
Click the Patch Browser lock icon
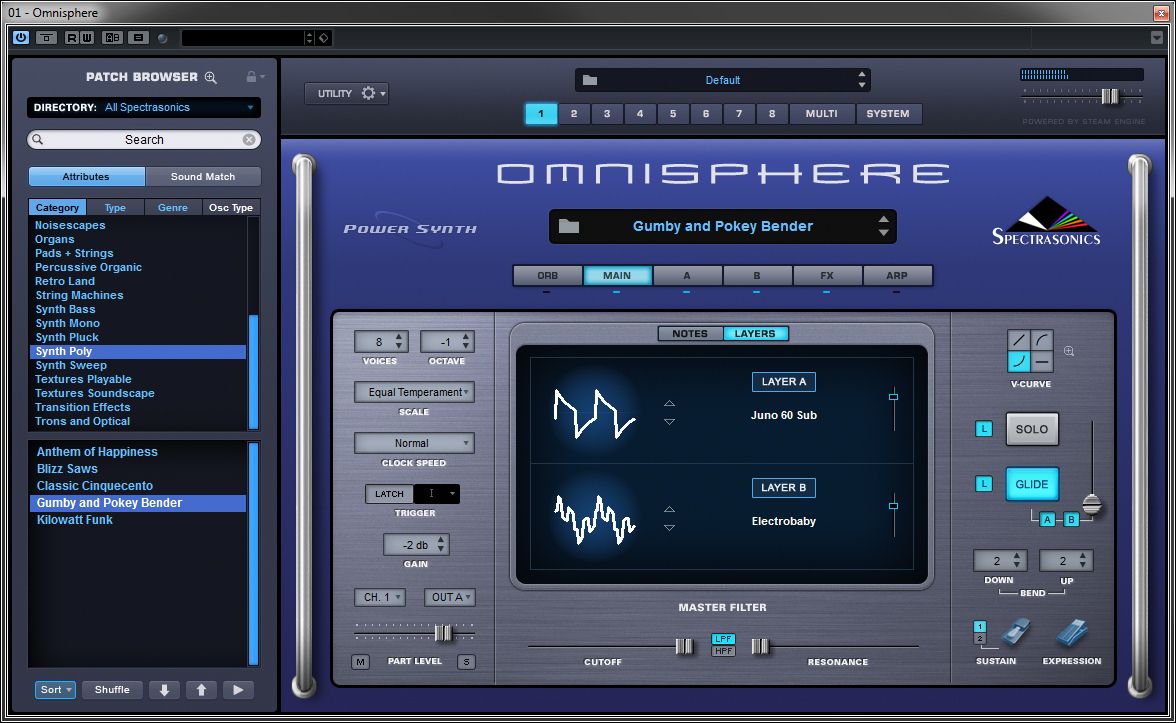click(252, 76)
